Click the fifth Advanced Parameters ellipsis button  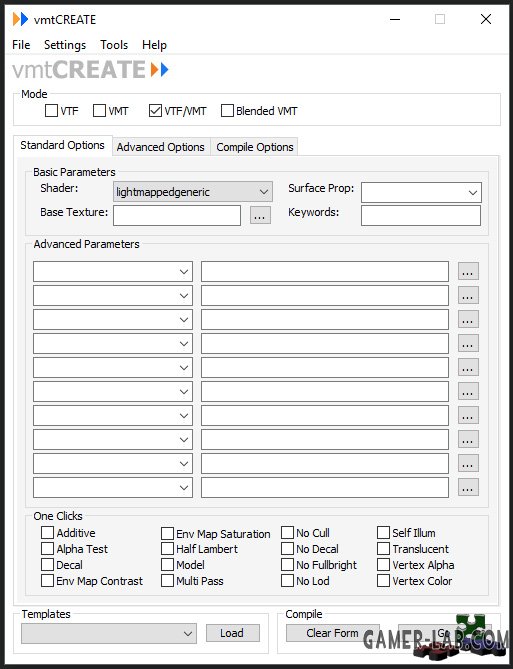click(x=468, y=367)
